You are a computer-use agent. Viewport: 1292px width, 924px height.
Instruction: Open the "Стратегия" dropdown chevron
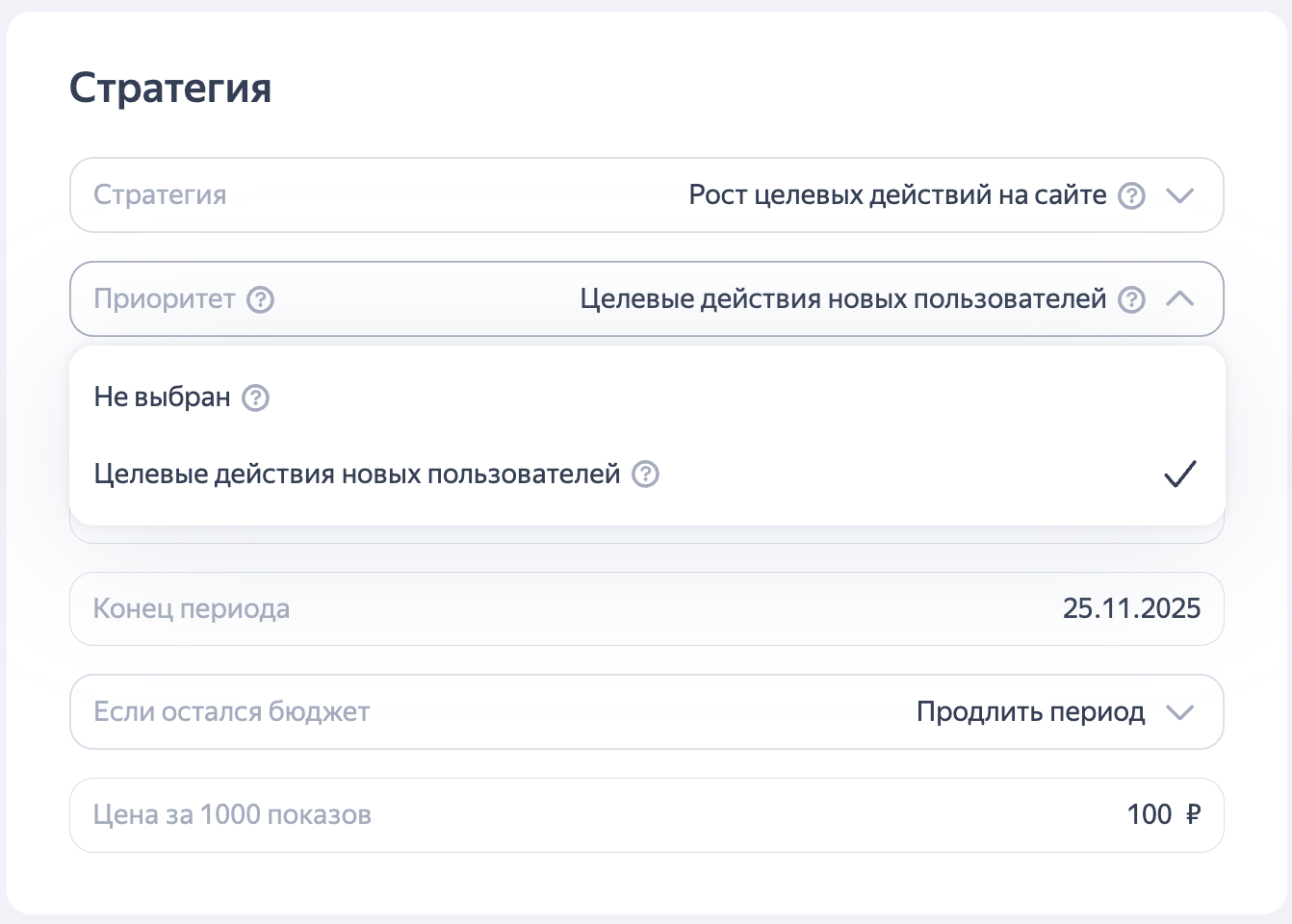(1179, 195)
